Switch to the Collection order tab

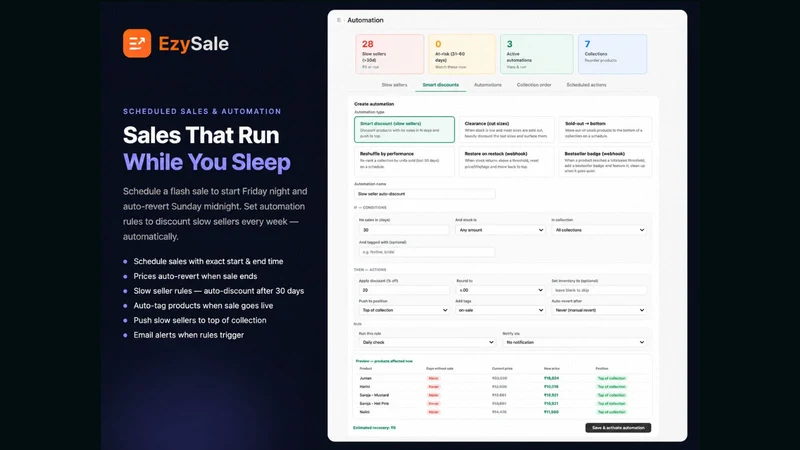[534, 85]
